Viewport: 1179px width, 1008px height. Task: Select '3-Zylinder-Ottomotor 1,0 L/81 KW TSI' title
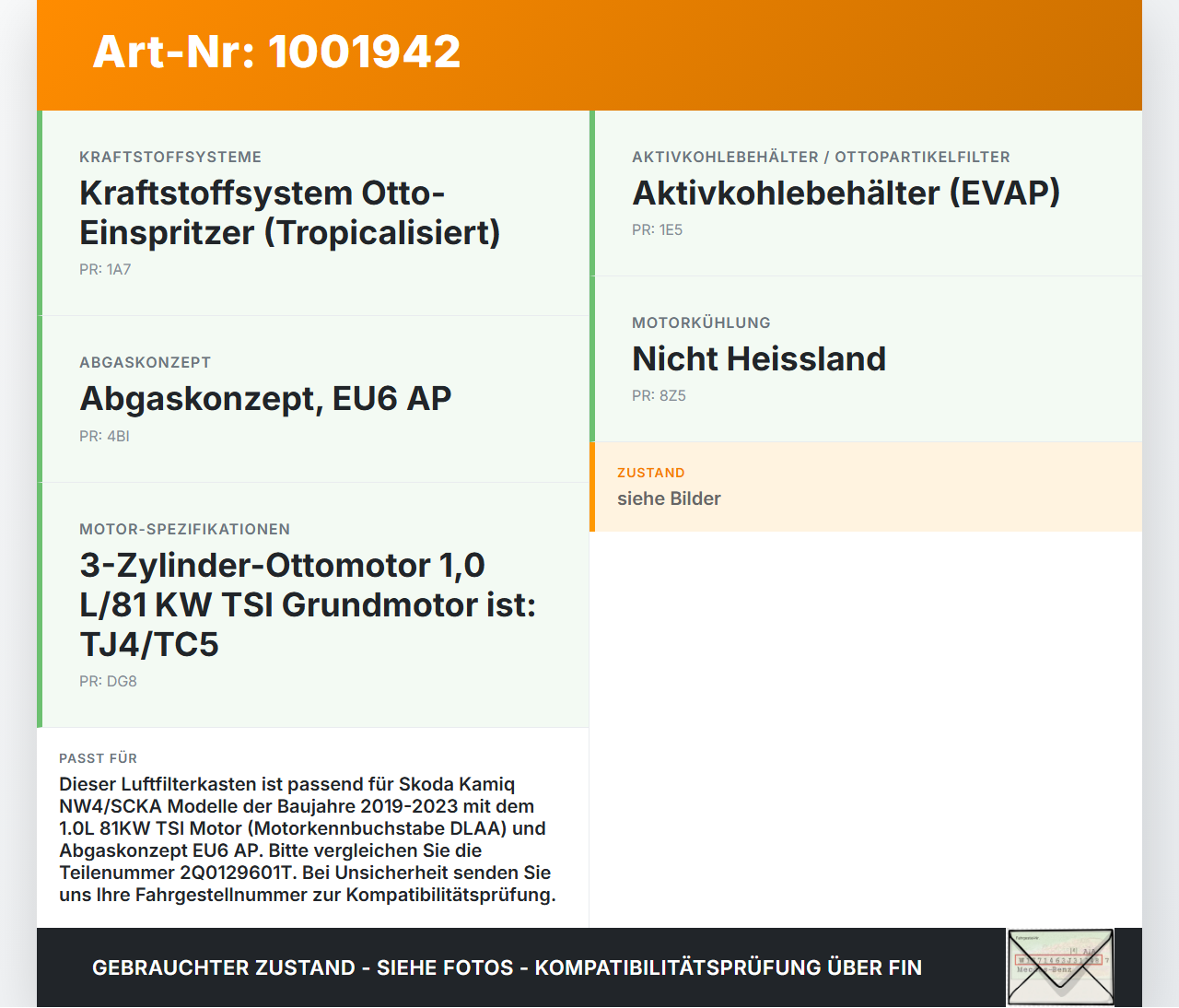point(308,604)
